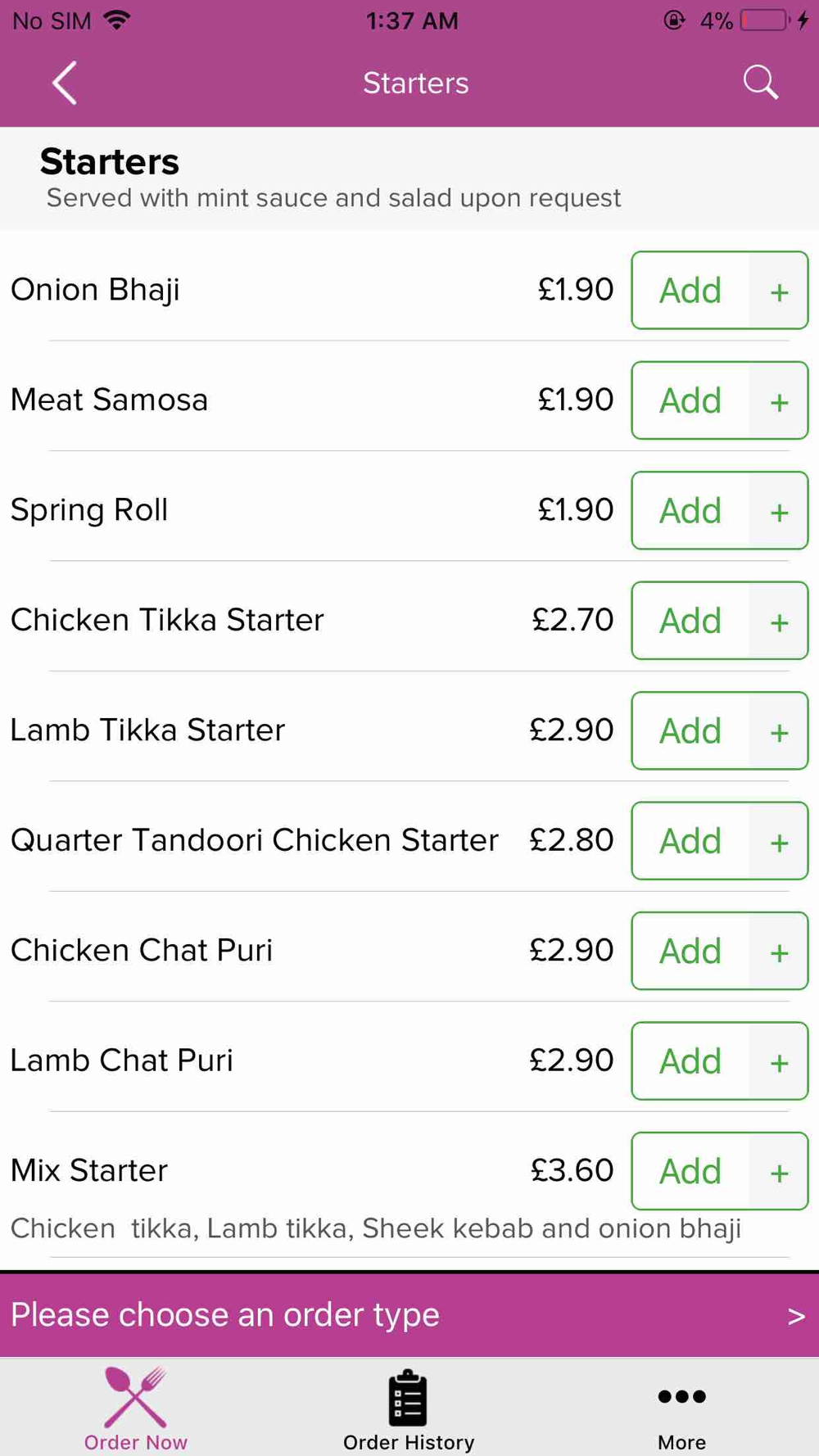The width and height of the screenshot is (819, 1456).
Task: Tap the Order Now cutlery icon
Action: [x=136, y=1397]
